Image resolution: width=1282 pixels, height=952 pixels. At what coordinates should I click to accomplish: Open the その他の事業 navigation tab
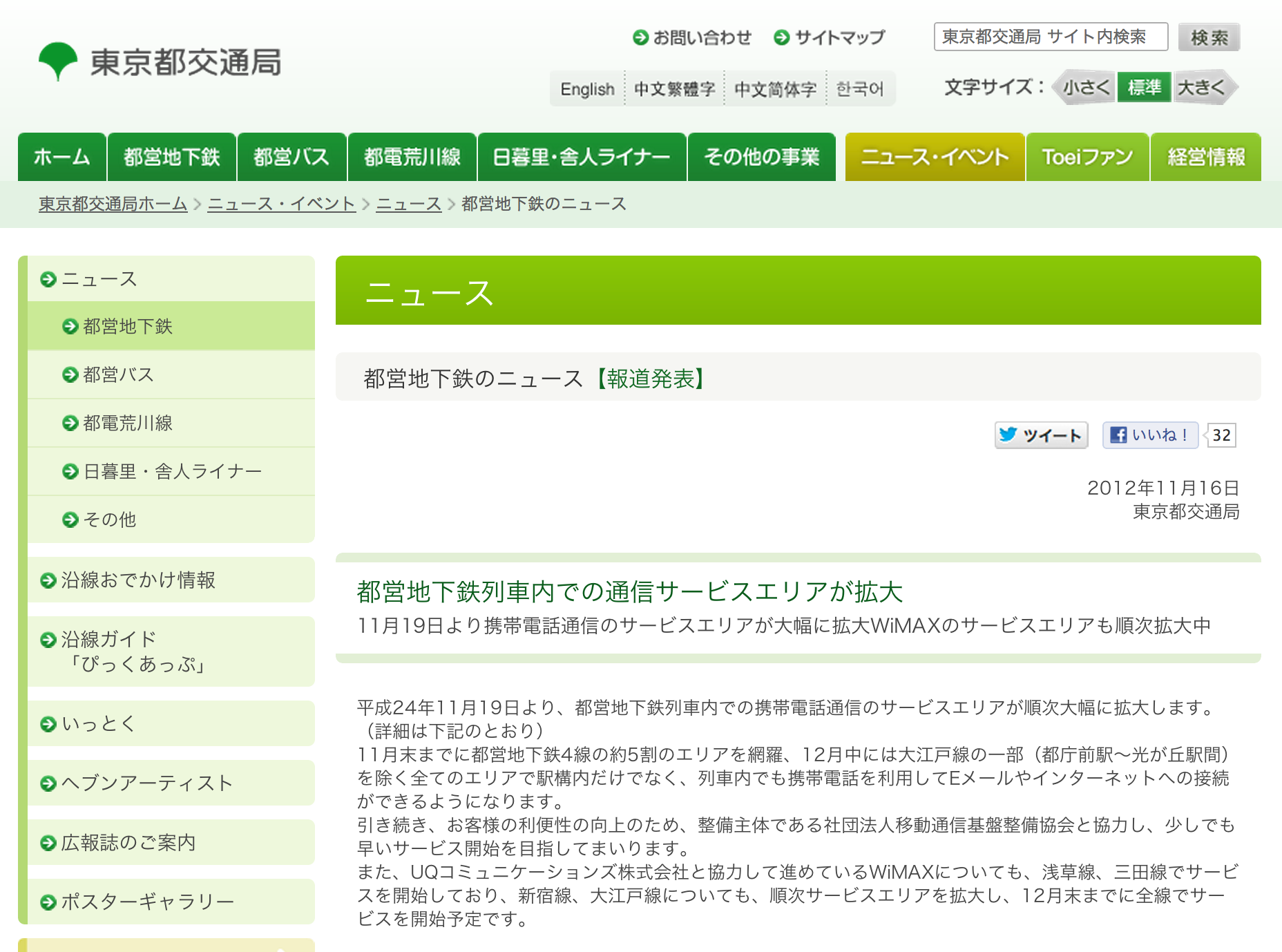click(762, 157)
